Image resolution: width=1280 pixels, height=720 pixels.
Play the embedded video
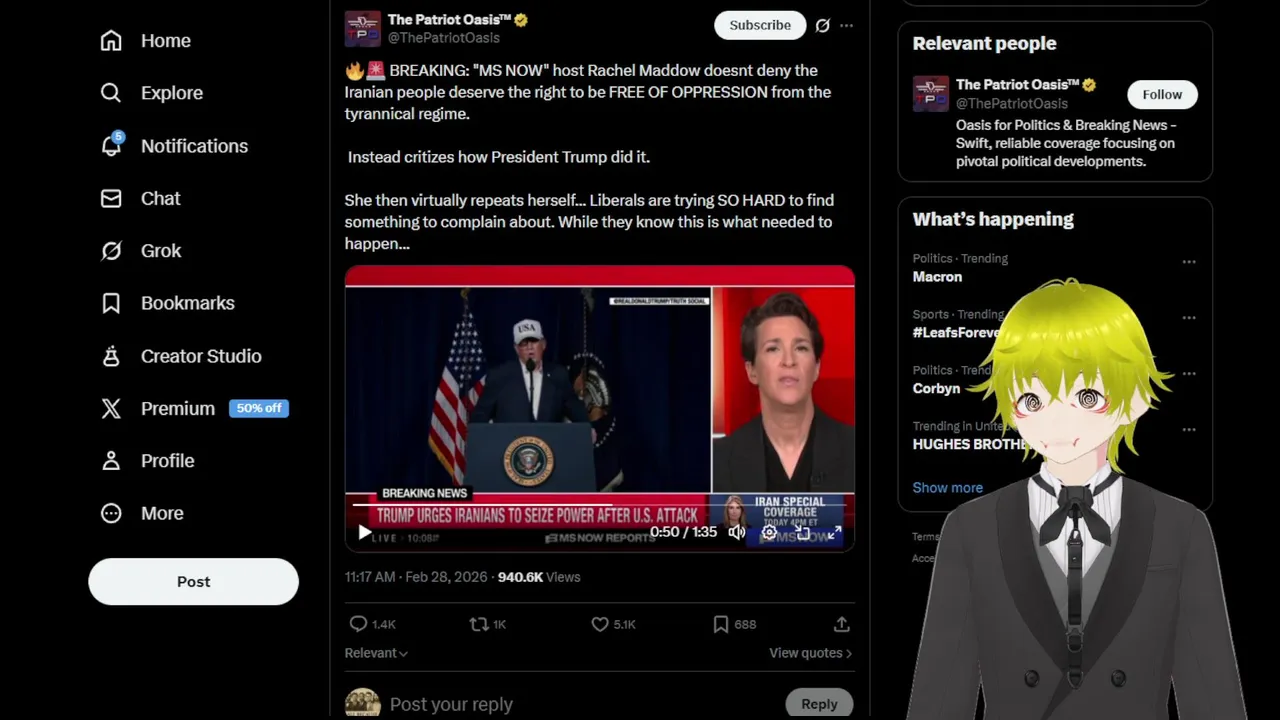(364, 533)
